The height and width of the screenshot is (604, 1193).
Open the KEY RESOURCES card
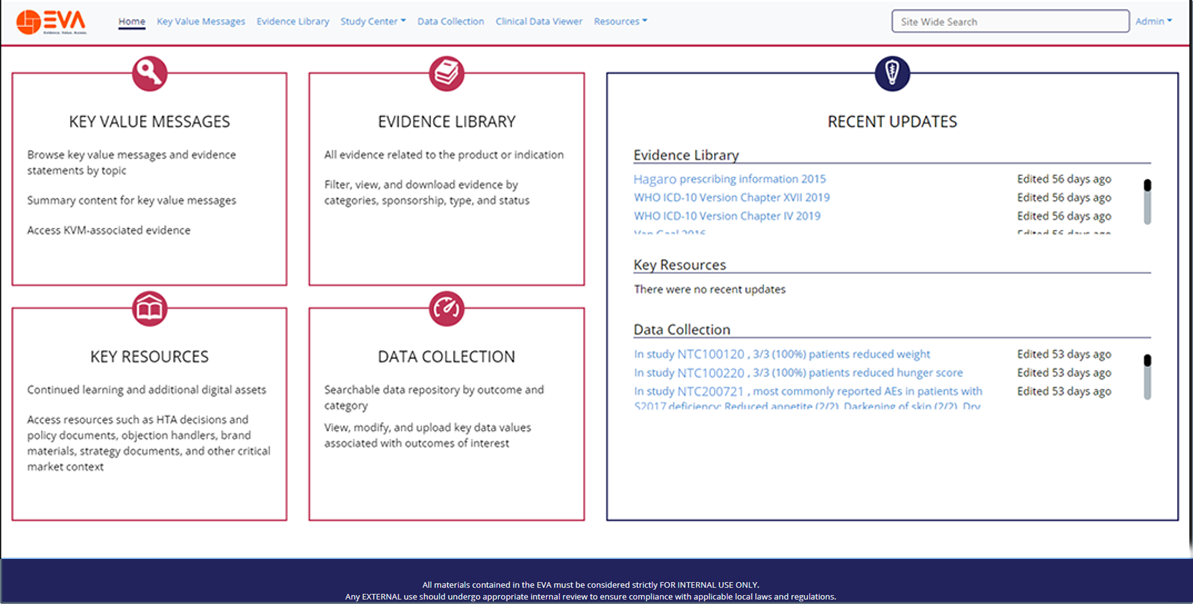[149, 415]
